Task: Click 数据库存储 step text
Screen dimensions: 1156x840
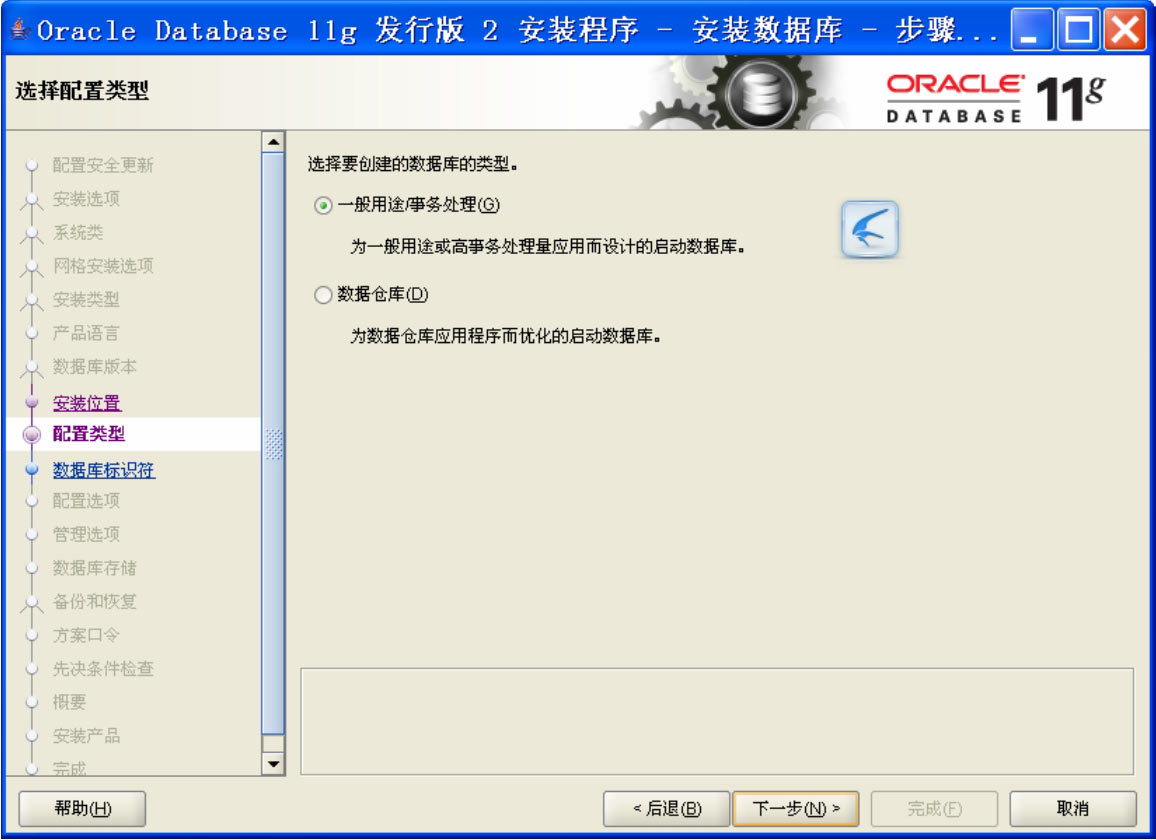Action: [95, 568]
